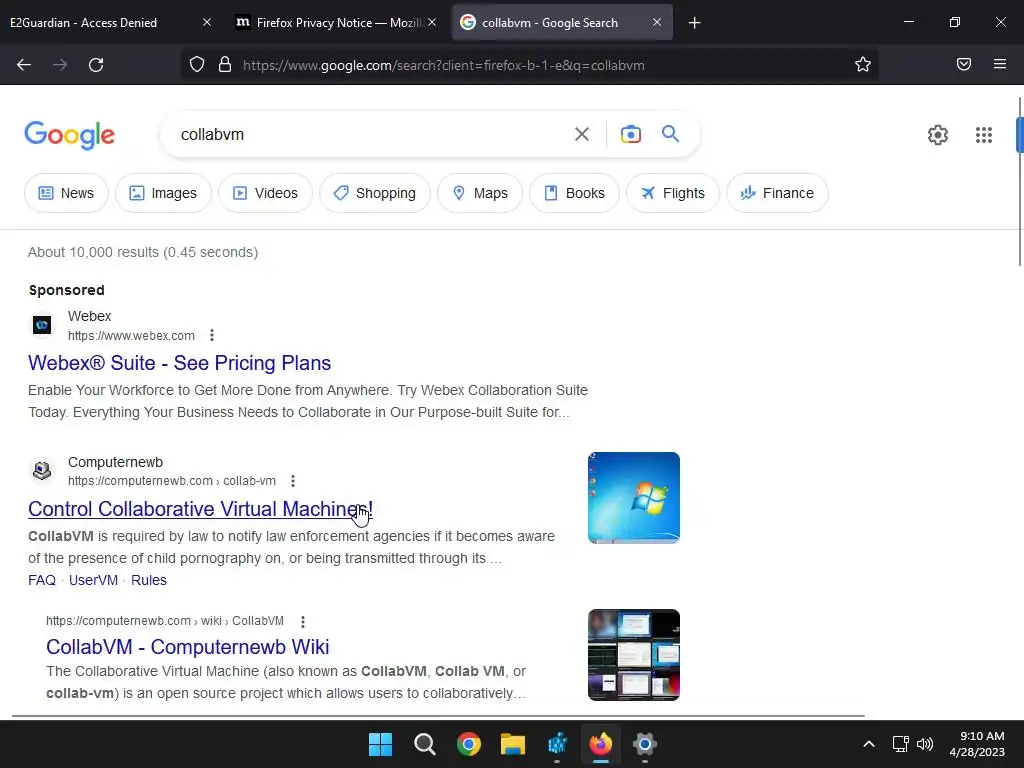Open the CollabVM wiki screenshot thumbnail
Screen dimensions: 1024x768
633,655
